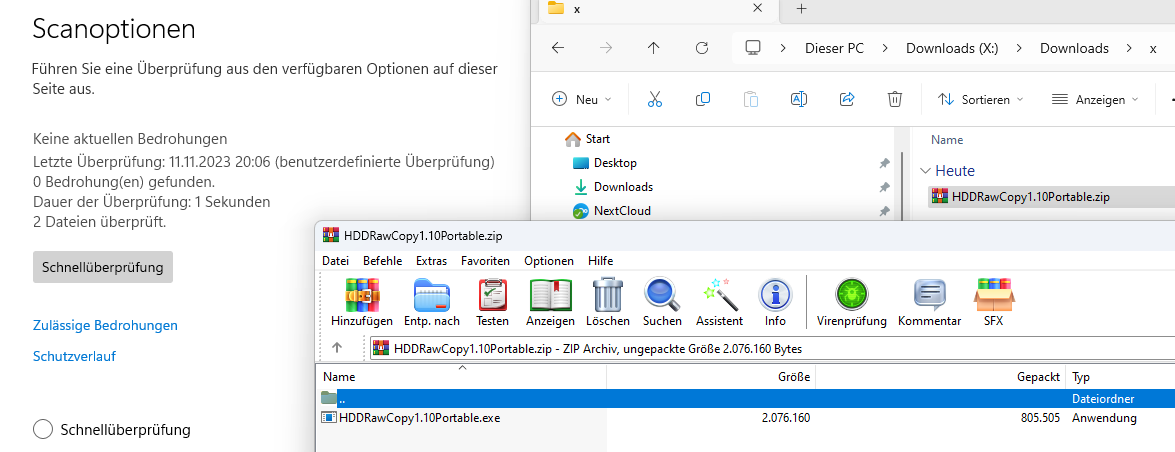Open the Sortieren dropdown
The height and width of the screenshot is (452, 1175).
click(981, 99)
